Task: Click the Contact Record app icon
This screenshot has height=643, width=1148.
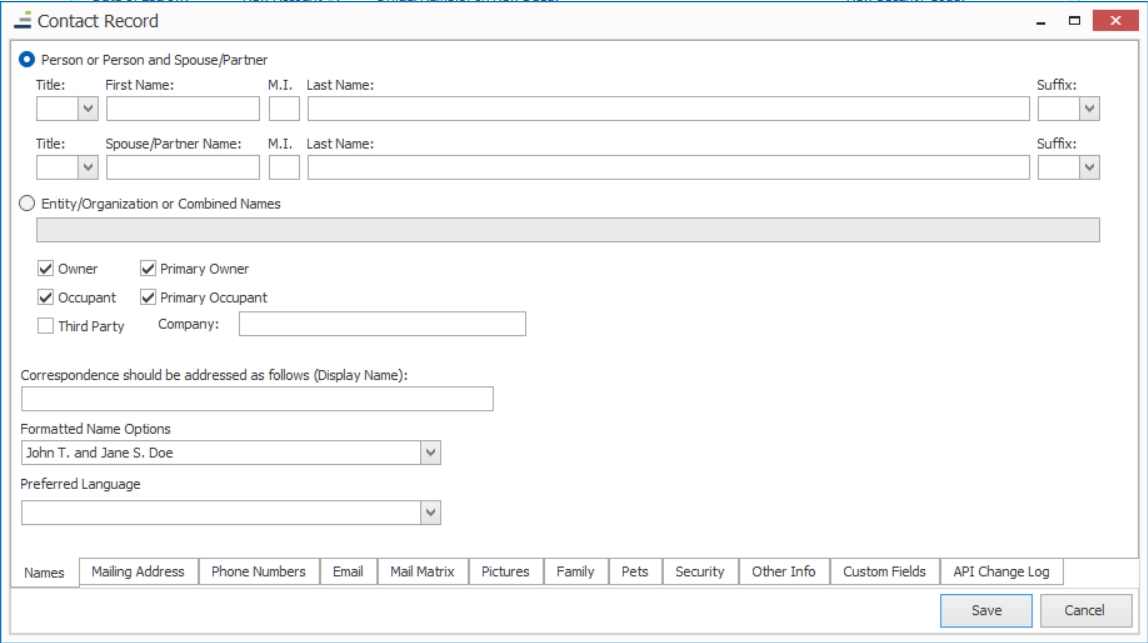Action: click(x=22, y=20)
